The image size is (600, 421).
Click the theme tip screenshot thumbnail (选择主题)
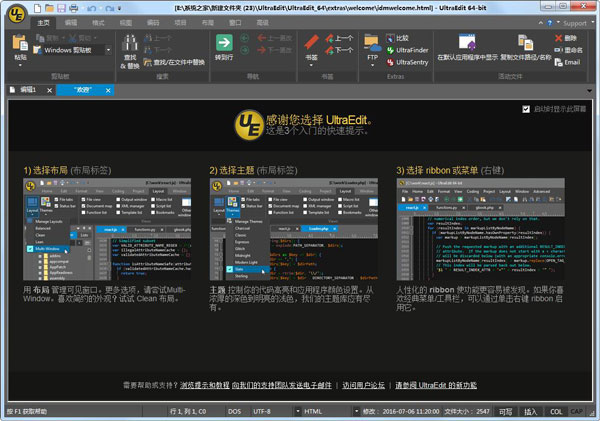(294, 229)
